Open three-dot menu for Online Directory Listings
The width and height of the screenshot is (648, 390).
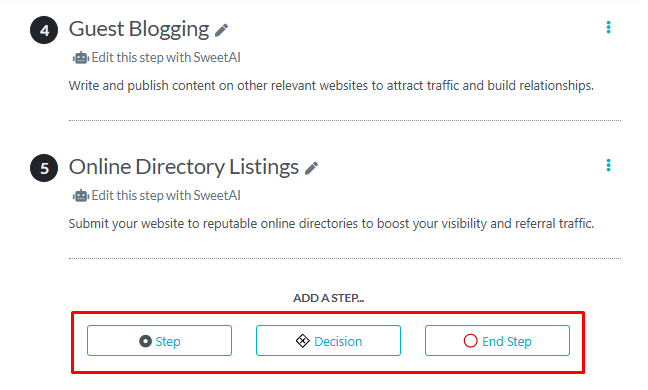tap(608, 165)
